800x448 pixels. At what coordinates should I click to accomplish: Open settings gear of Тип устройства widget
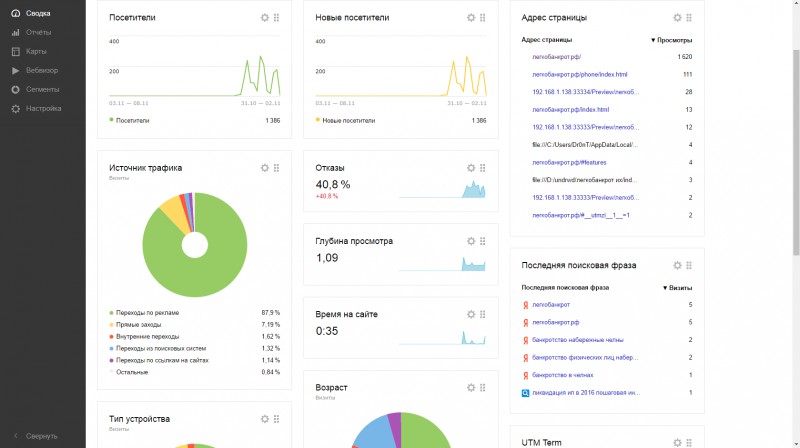click(264, 418)
